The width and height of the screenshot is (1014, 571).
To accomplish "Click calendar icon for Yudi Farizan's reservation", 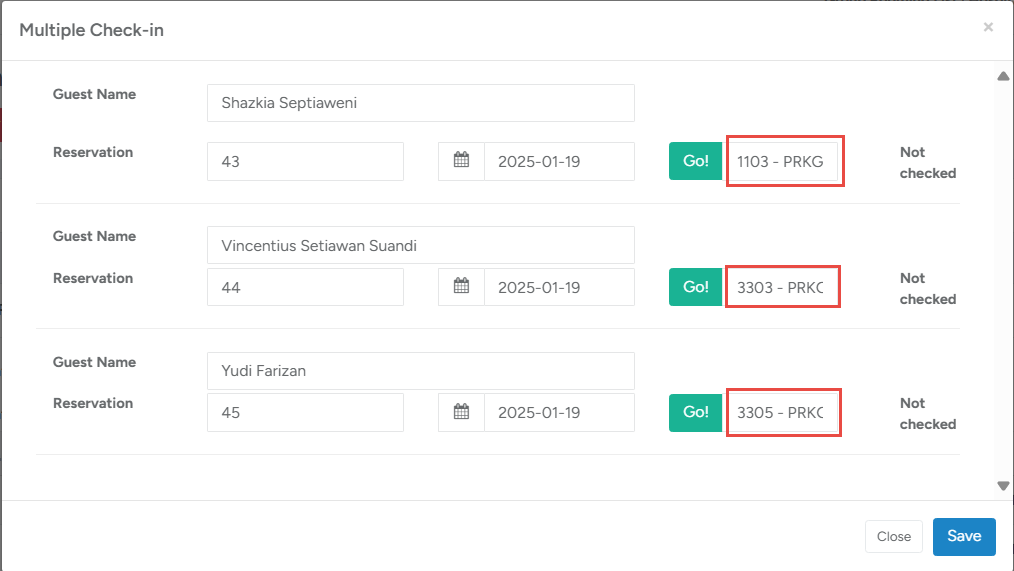I will (x=461, y=412).
